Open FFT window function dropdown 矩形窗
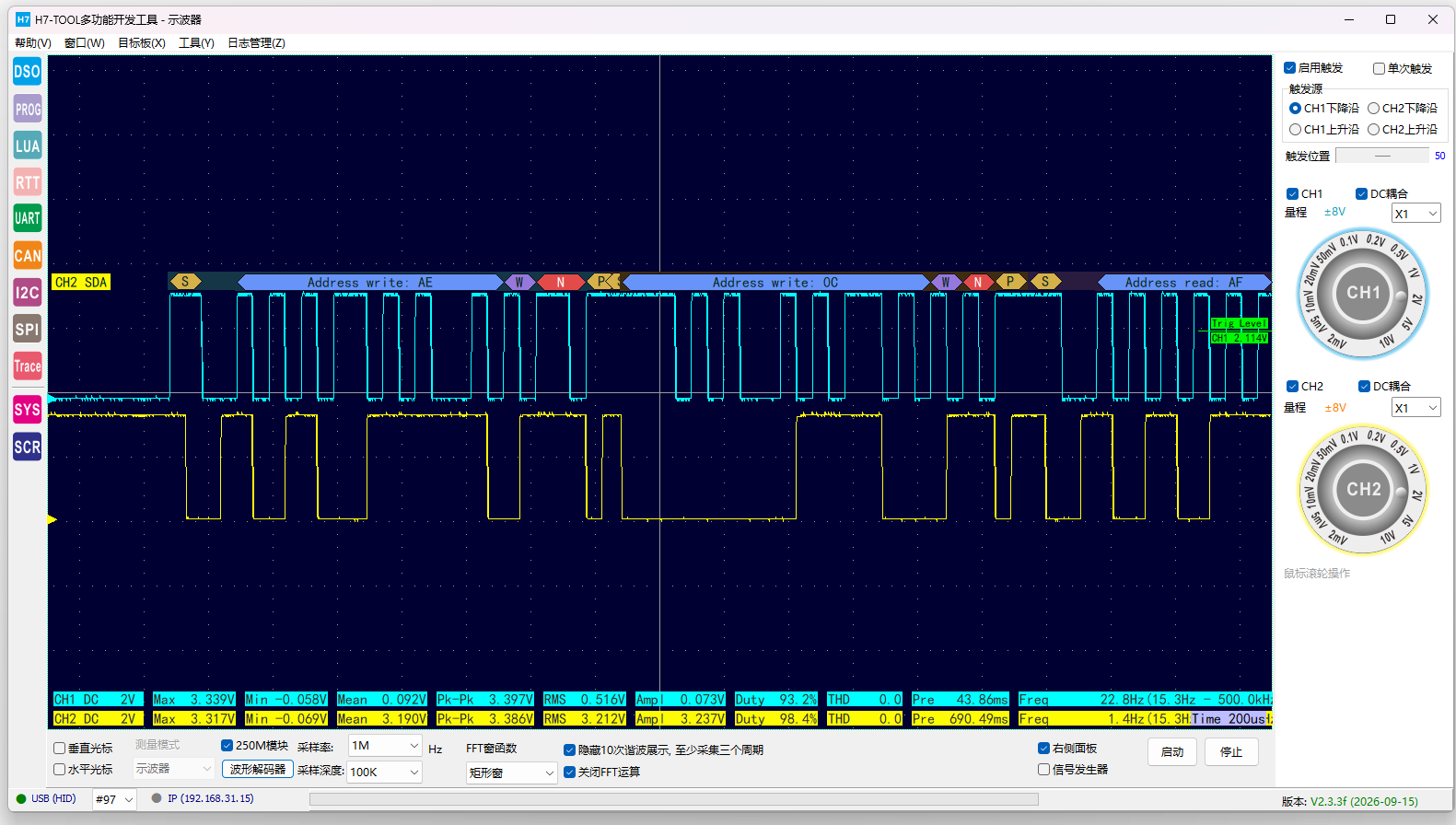This screenshot has height=825, width=1456. (x=512, y=773)
